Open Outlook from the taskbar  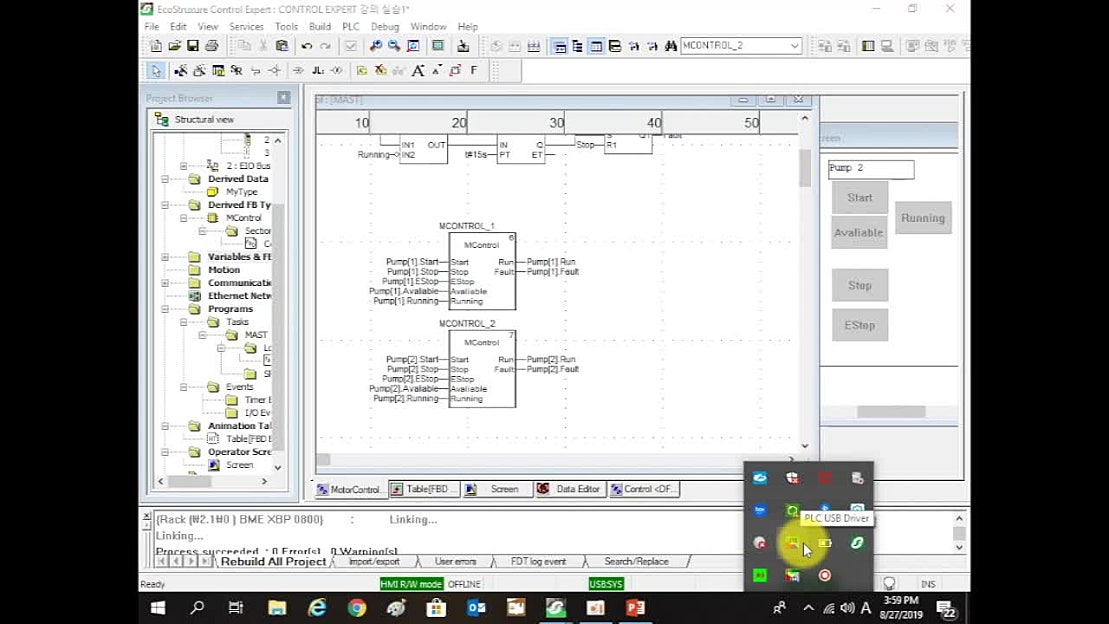[476, 608]
